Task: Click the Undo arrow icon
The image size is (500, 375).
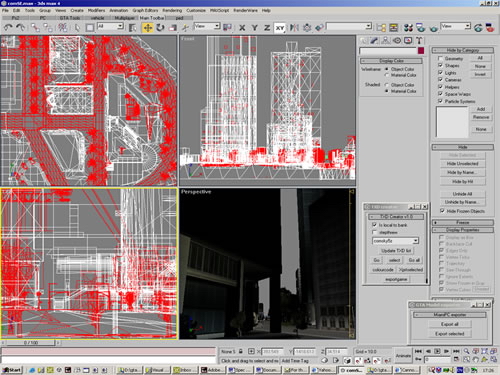Action: (x=8, y=28)
